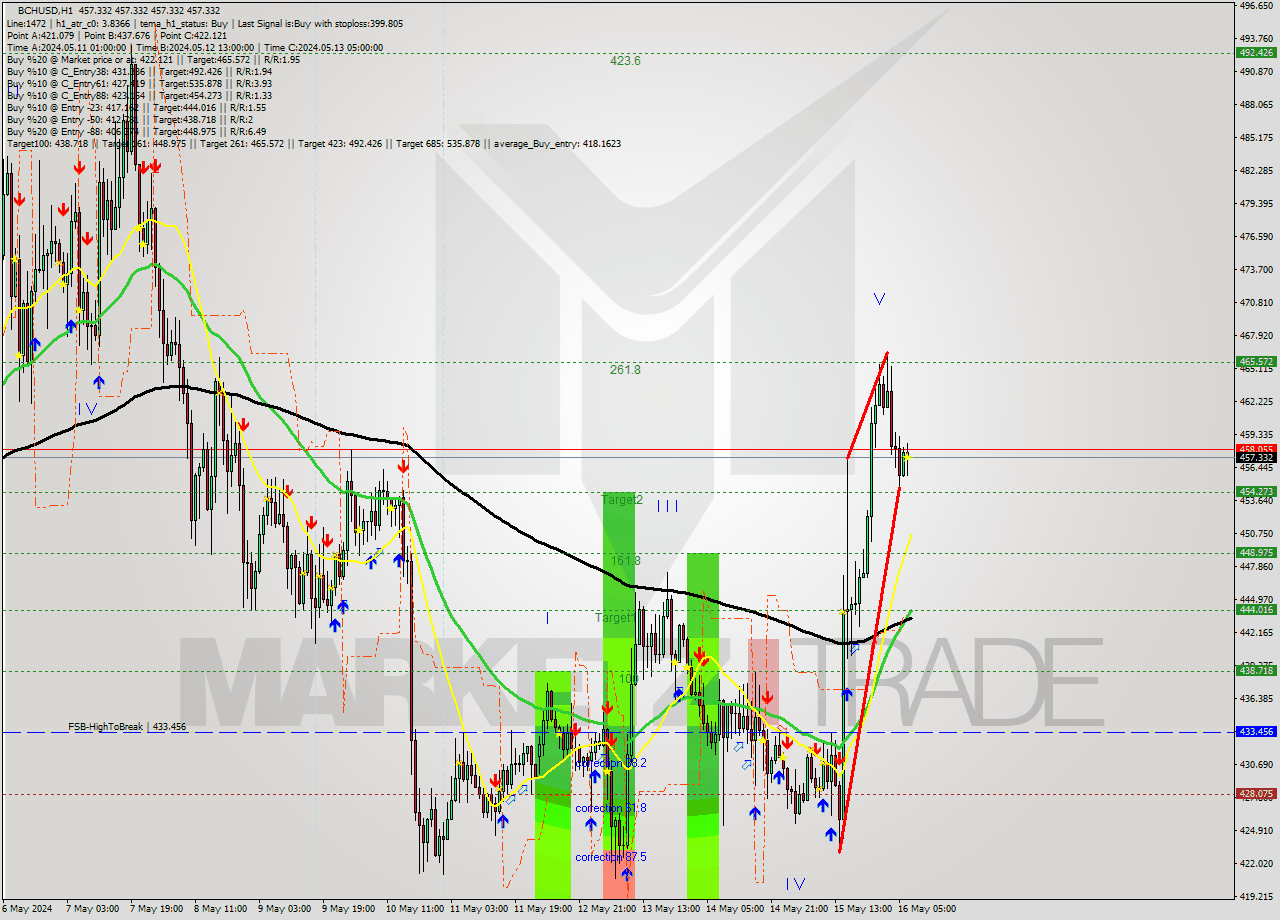Image resolution: width=1280 pixels, height=920 pixels.
Task: Click the blue 'V' wave label above peak
Action: tap(878, 298)
